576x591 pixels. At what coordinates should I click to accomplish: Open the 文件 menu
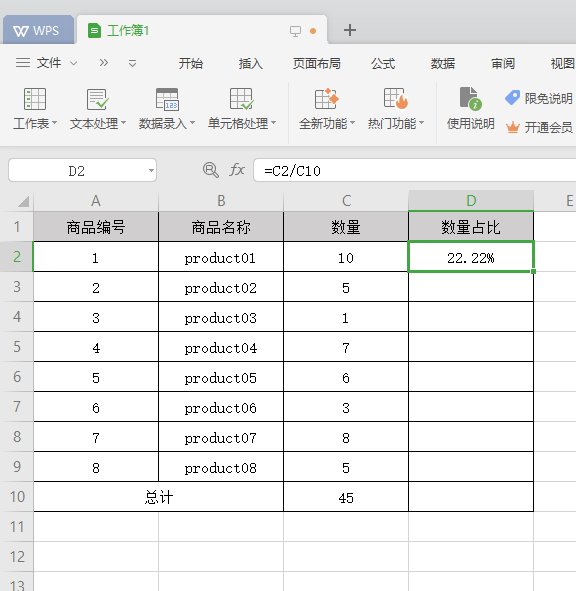38,63
